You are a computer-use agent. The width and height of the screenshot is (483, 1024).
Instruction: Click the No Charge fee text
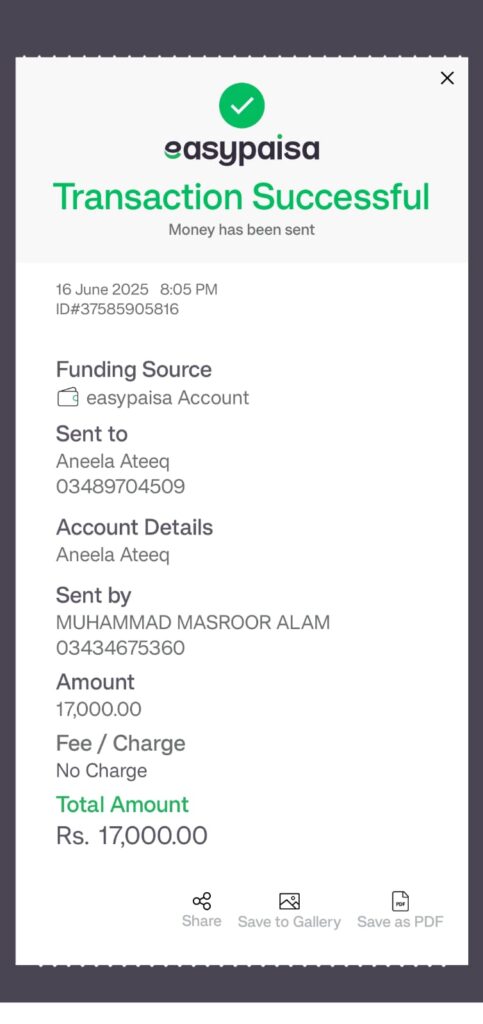pos(101,771)
